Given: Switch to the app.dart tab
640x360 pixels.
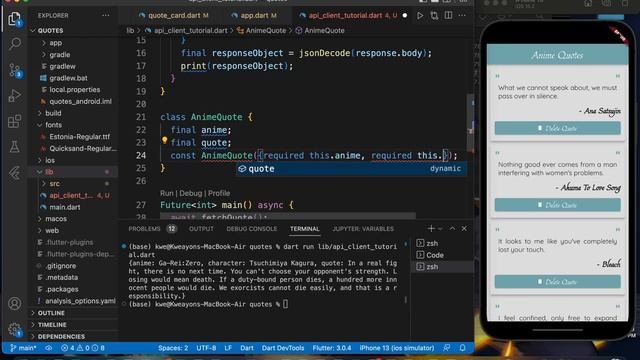Looking at the screenshot, I should 253,16.
